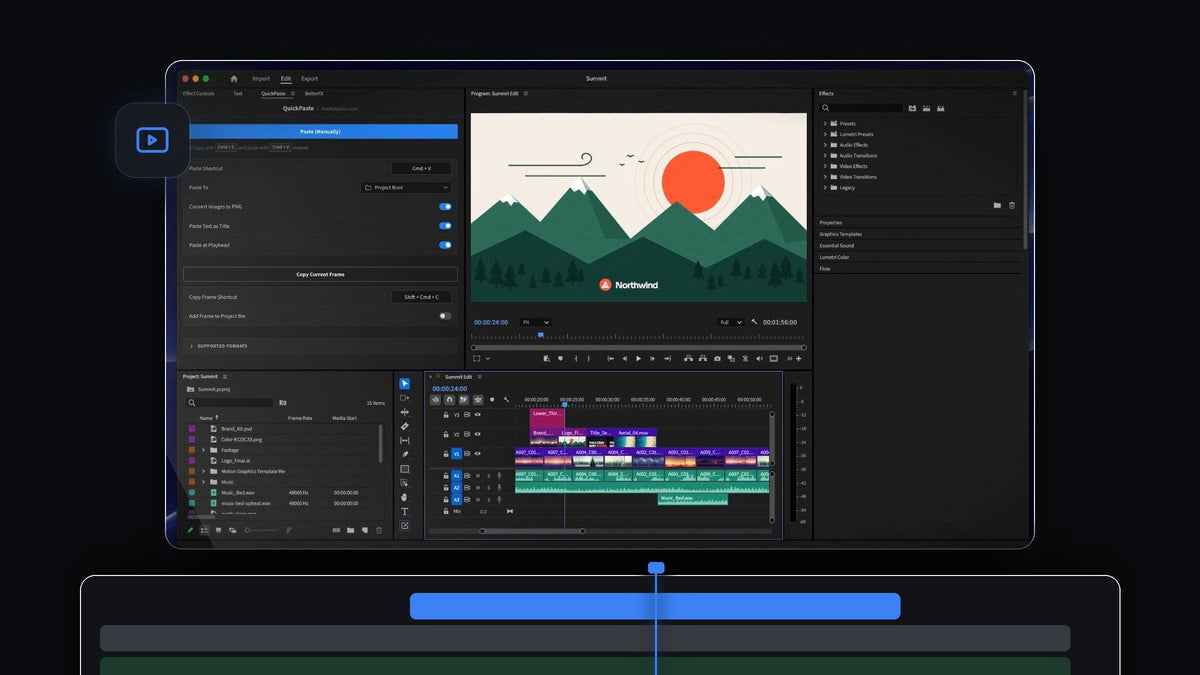
Task: Toggle Convert Images to PNG switch
Action: [445, 206]
